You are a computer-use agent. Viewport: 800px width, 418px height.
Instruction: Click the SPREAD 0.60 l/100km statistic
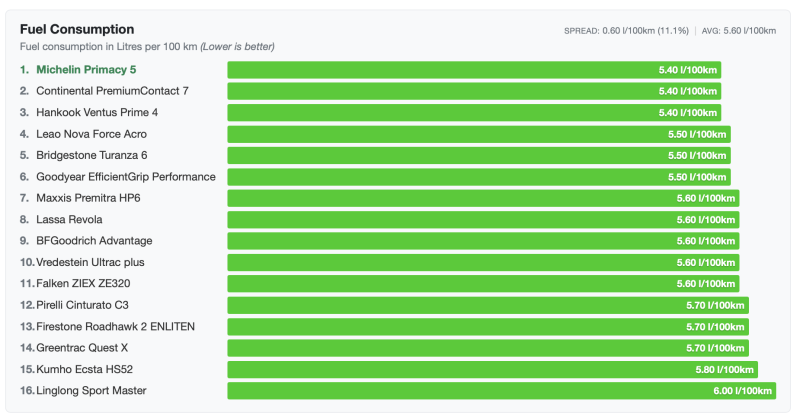click(x=626, y=31)
